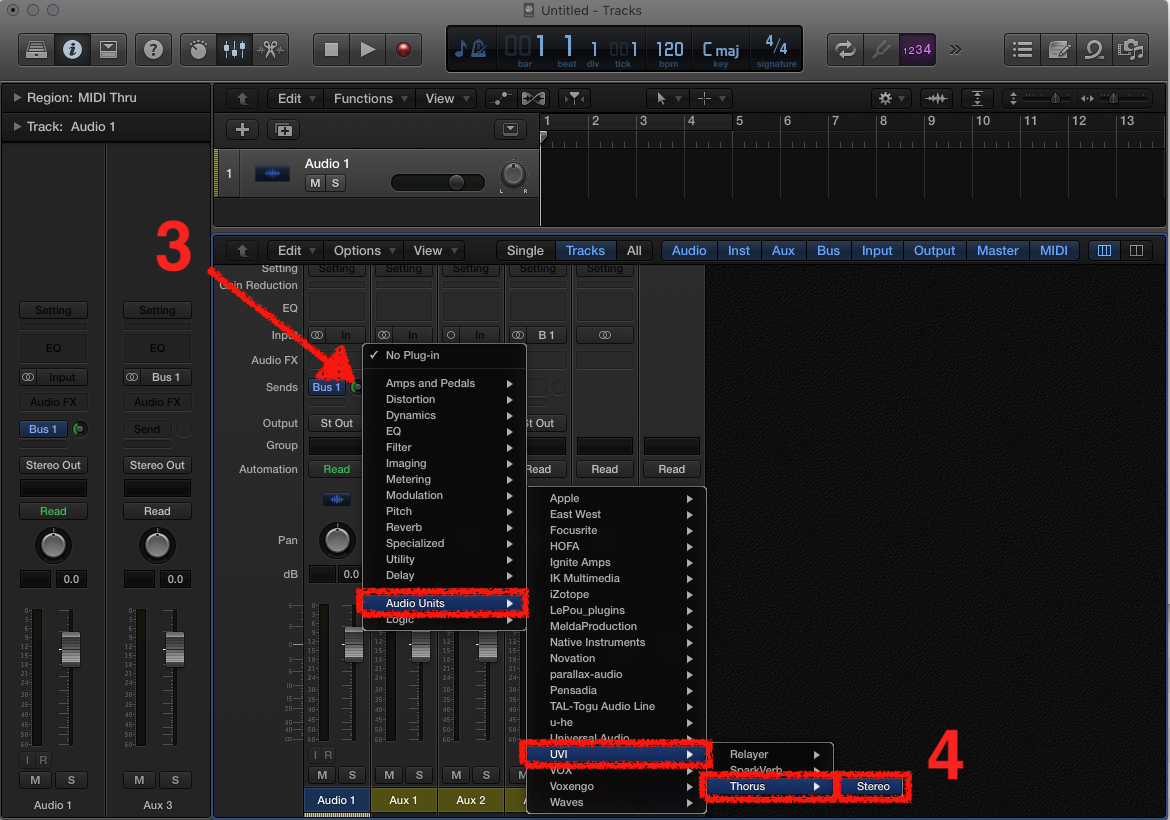Open the Functions dropdown menu
This screenshot has height=820, width=1170.
point(370,98)
